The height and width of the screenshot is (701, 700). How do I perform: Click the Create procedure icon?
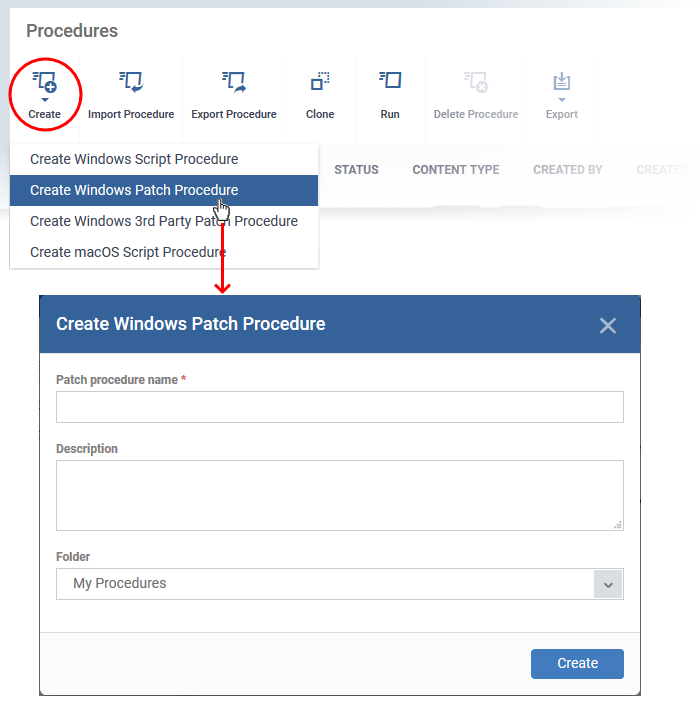point(45,82)
